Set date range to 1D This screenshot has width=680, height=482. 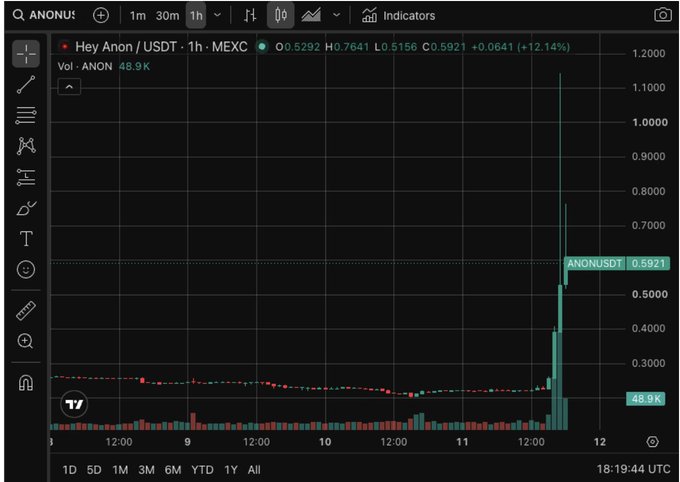[69, 469]
